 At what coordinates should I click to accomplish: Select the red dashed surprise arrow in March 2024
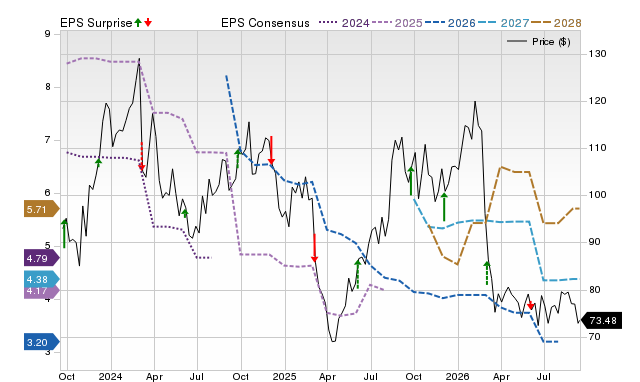point(142,156)
